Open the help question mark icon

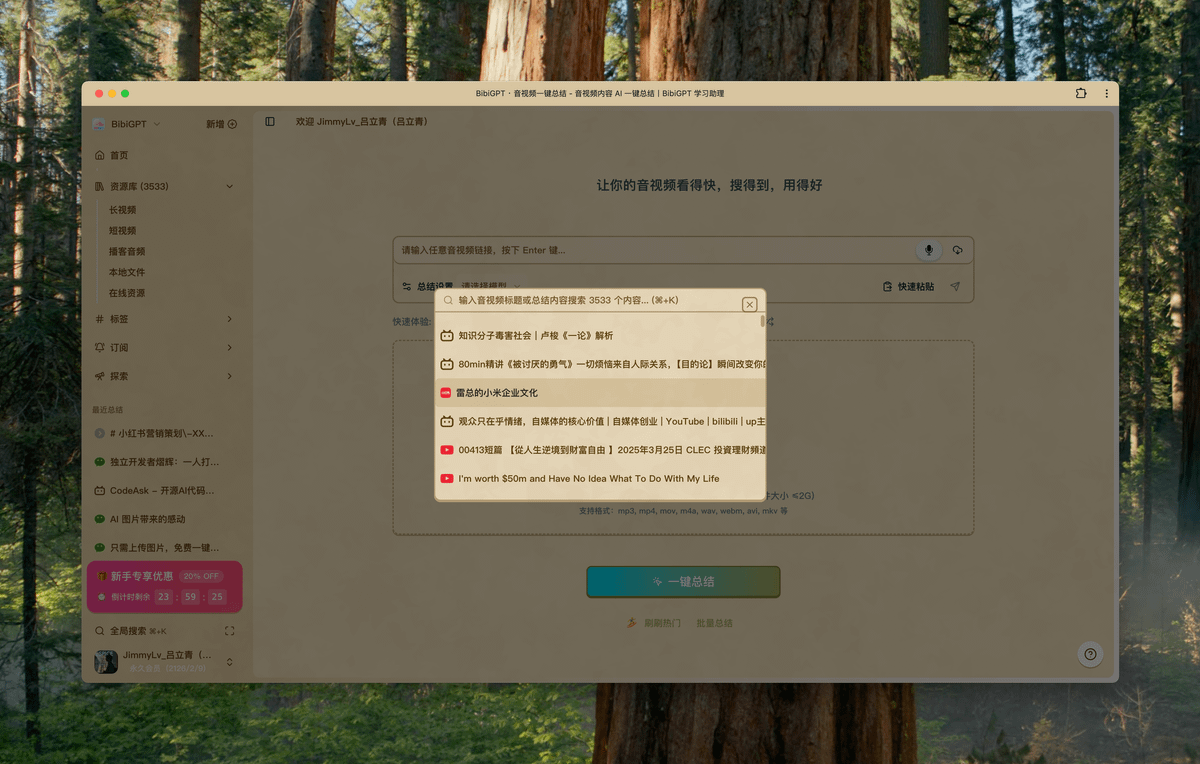tap(1090, 654)
